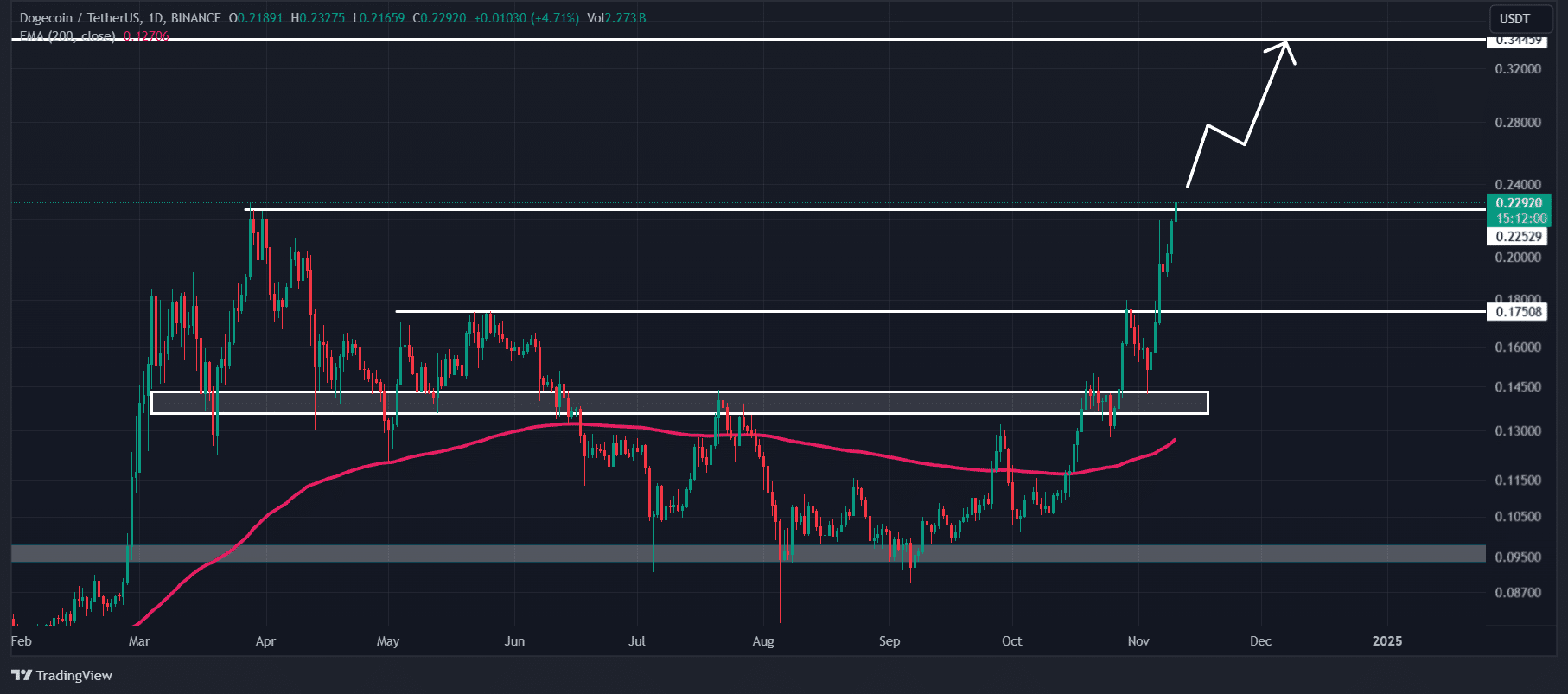This screenshot has height=694, width=1568.
Task: Click the +0.01030 (+4.71%) change readout
Action: coord(527,18)
